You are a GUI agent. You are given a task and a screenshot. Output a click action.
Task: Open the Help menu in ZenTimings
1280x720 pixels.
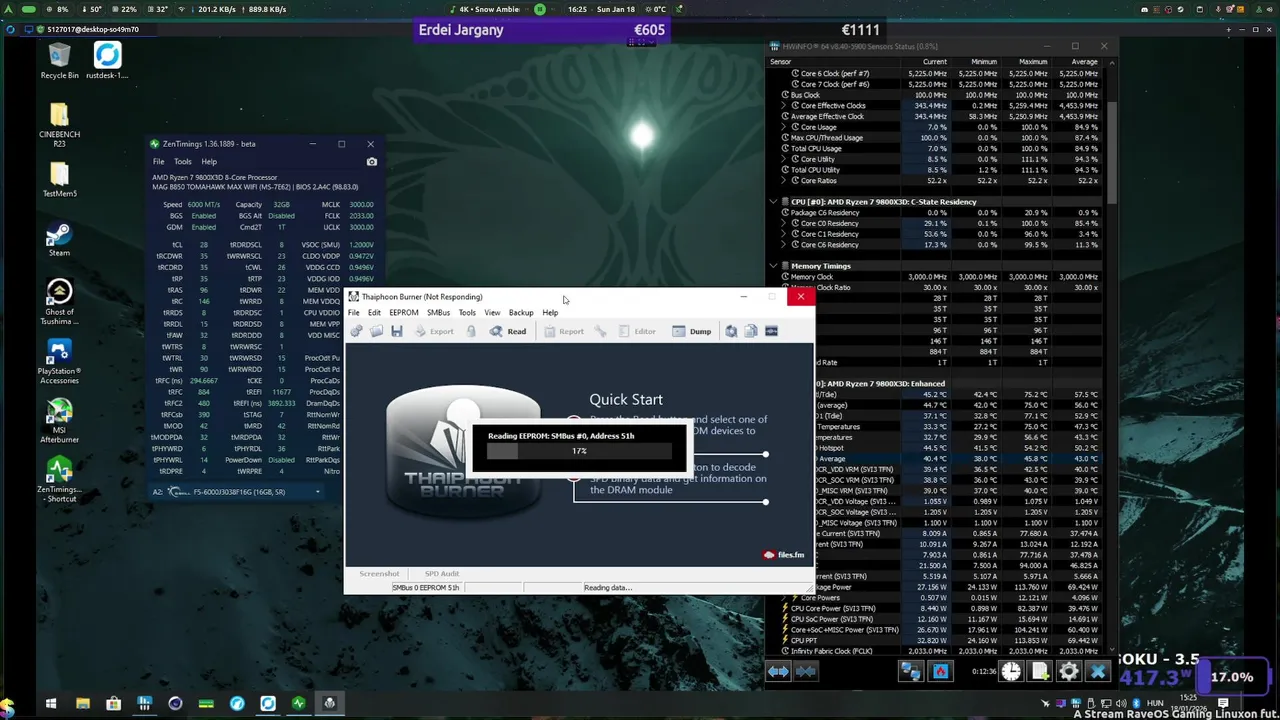point(208,161)
